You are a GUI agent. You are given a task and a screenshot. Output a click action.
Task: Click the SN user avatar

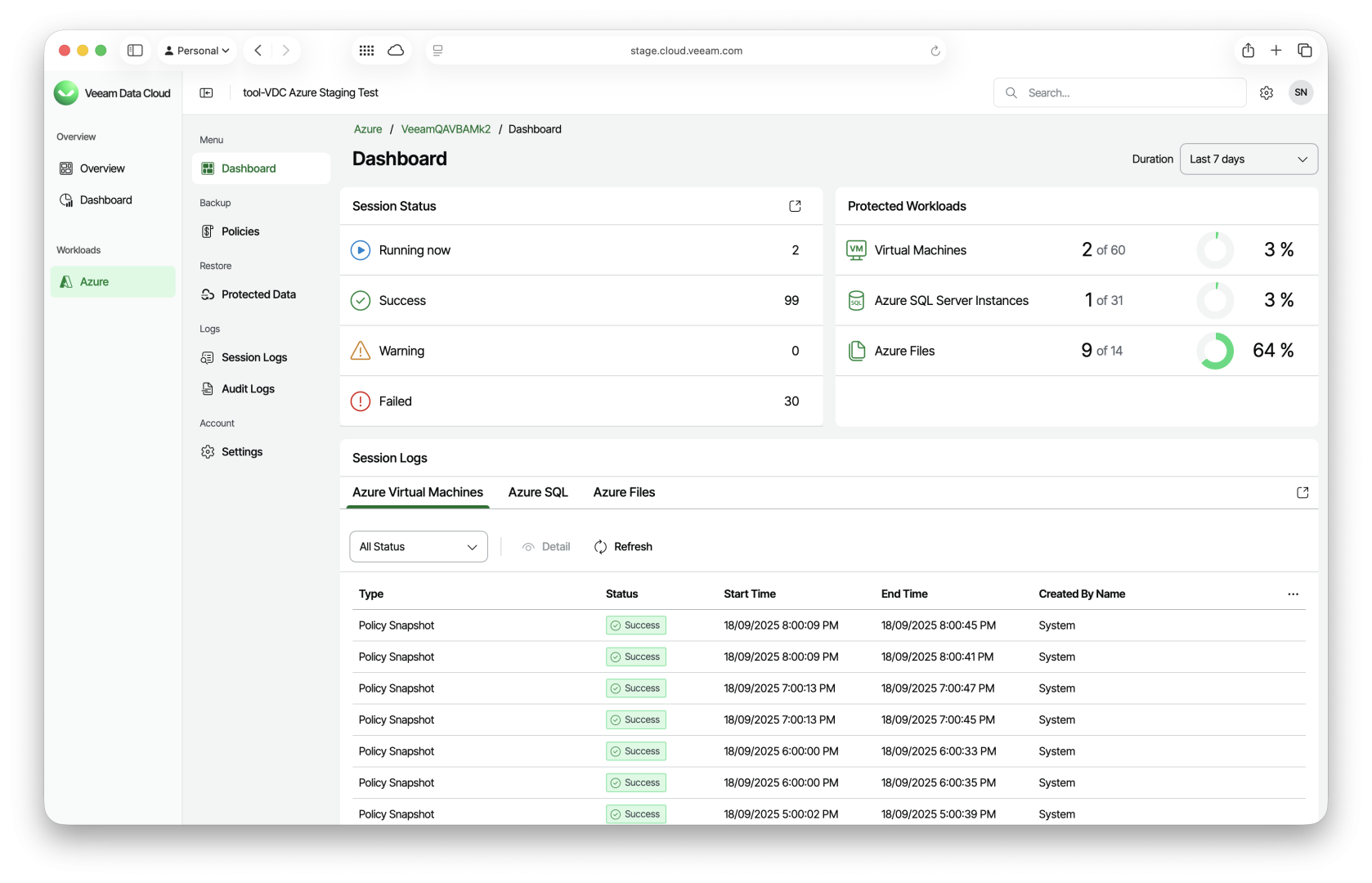coord(1301,92)
